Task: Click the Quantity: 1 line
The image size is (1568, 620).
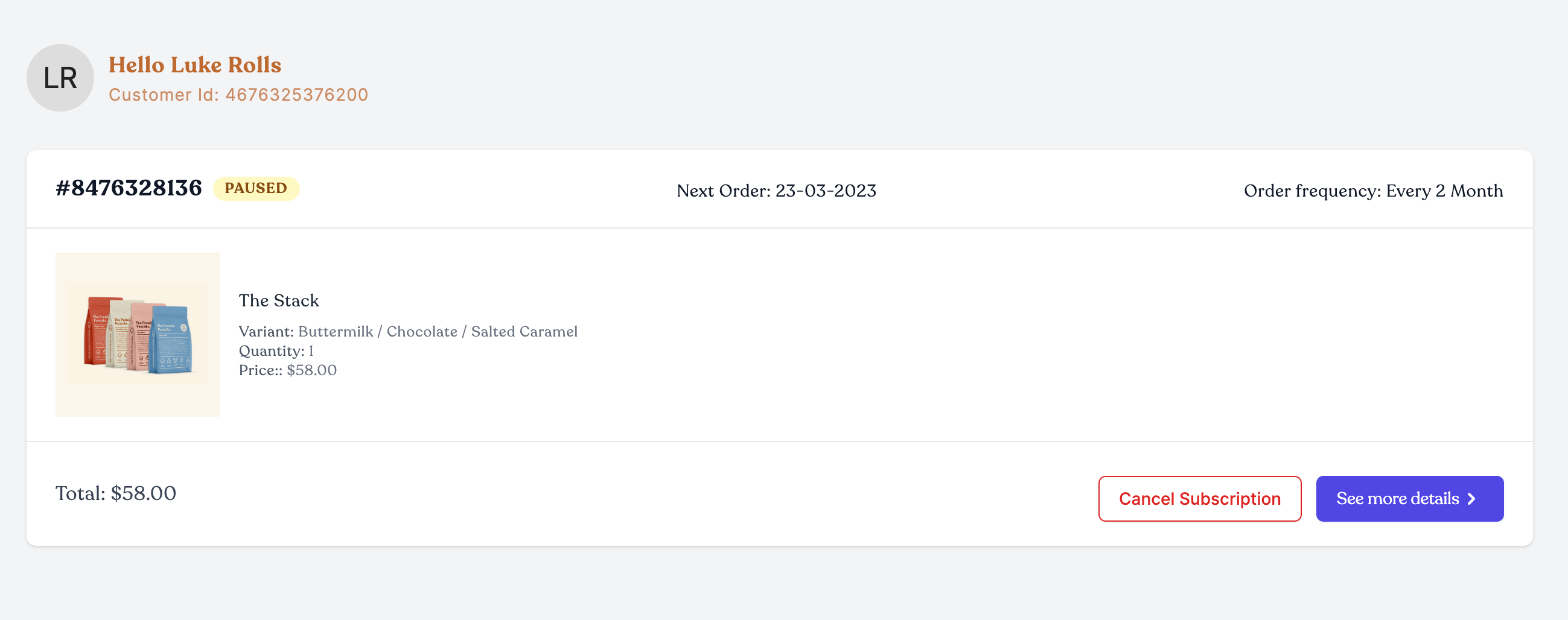Action: [276, 351]
